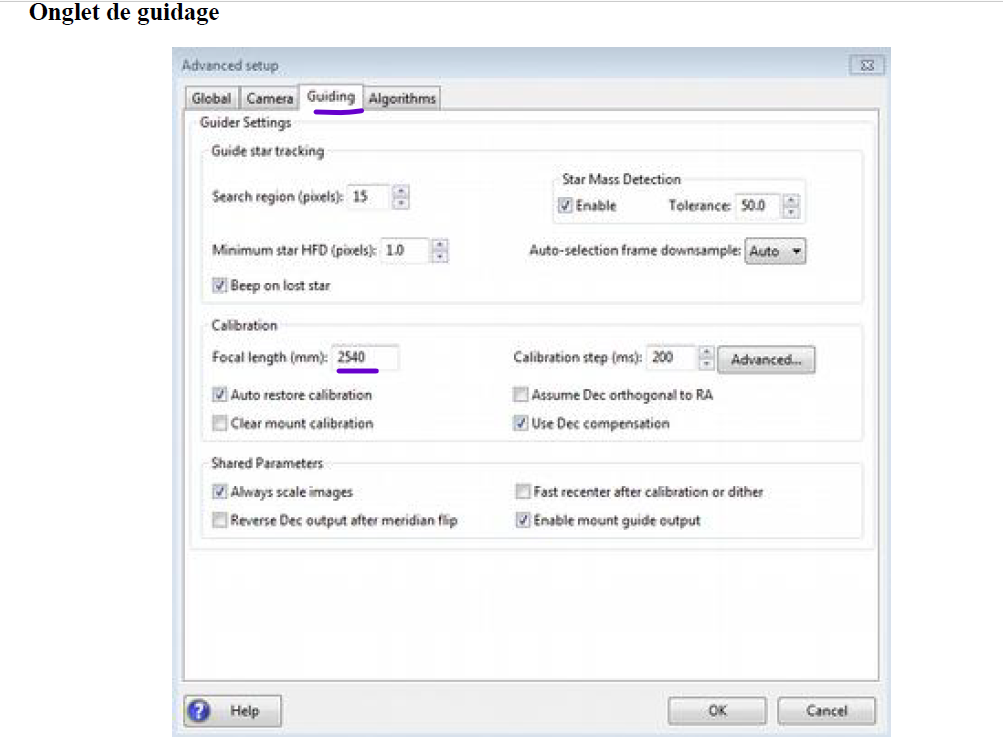Disable Beep on lost star

coord(220,286)
